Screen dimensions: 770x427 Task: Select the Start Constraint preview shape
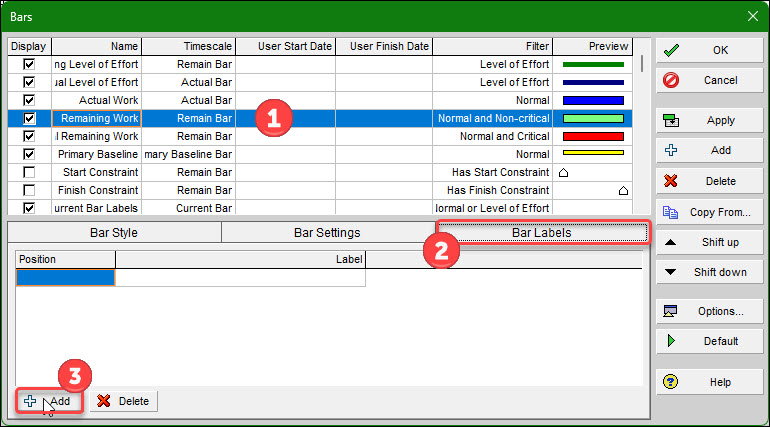click(564, 172)
